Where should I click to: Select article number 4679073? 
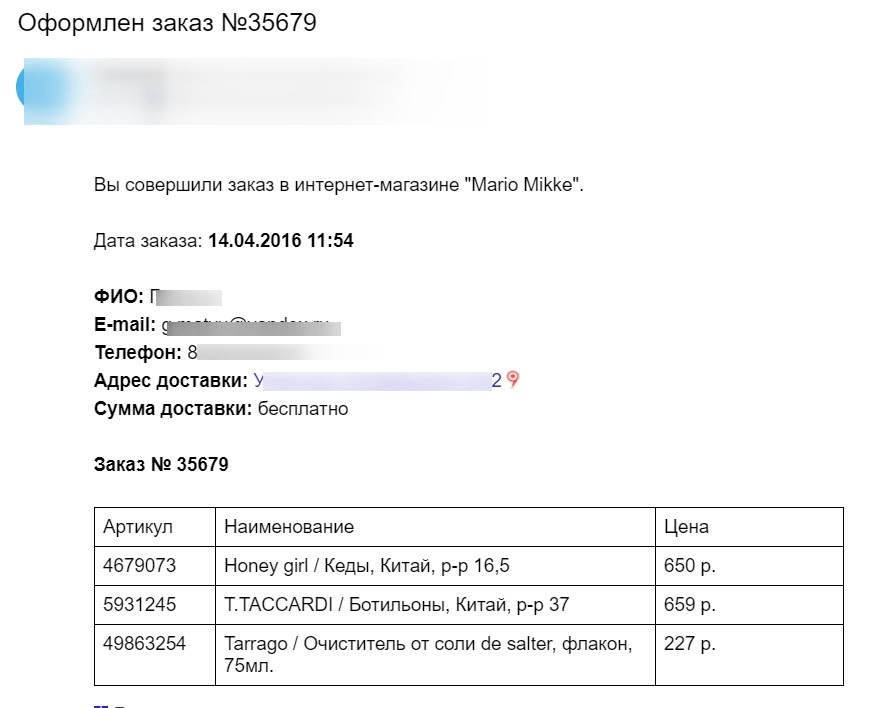coord(139,566)
